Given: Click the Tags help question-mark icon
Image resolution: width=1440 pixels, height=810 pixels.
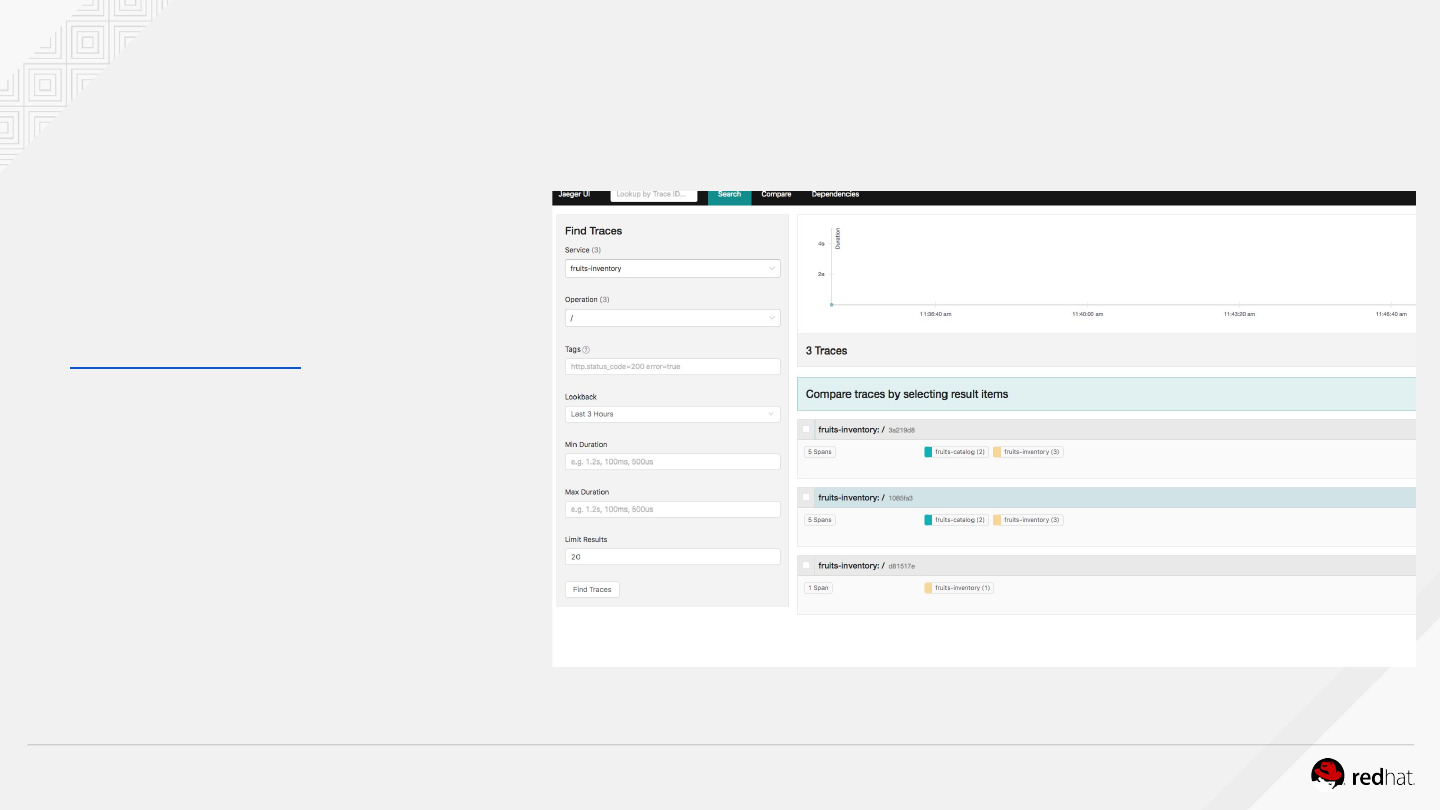Looking at the screenshot, I should (x=586, y=350).
